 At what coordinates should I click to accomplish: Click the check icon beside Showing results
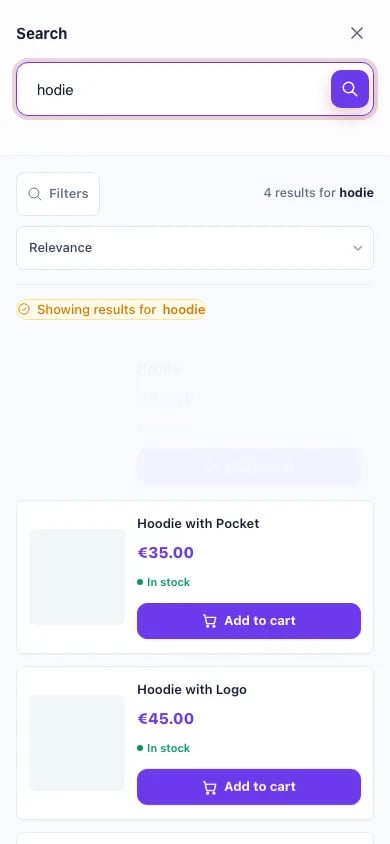point(24,310)
